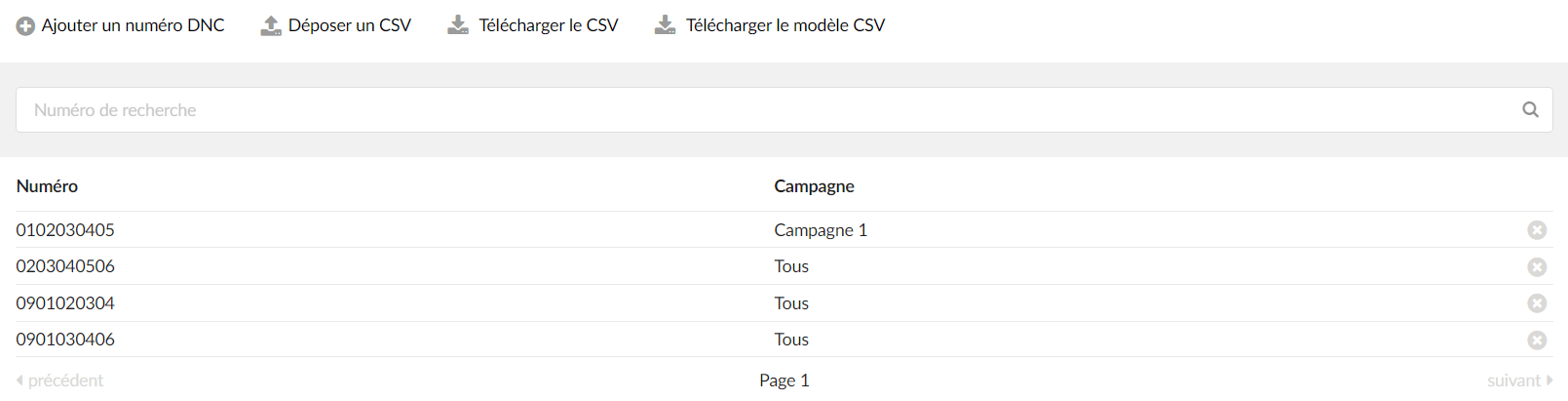This screenshot has height=401, width=1568.
Task: Delete the 0203040506 entry
Action: [1537, 267]
